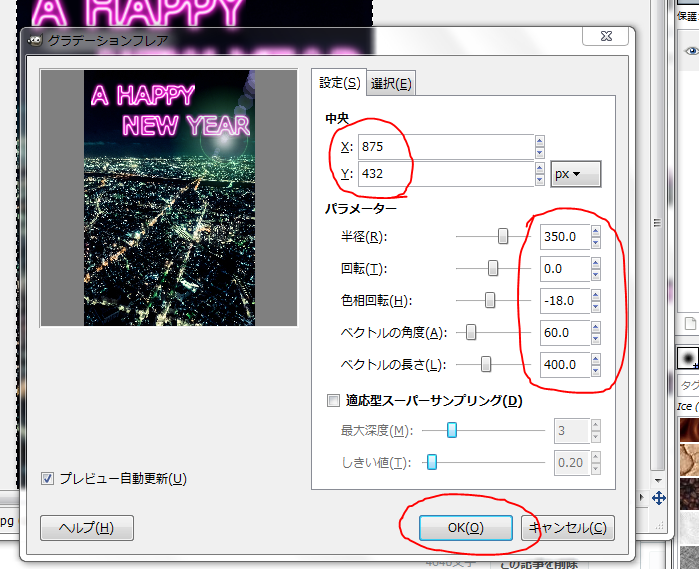Click the キャンセル(C) cancel button
The height and width of the screenshot is (569, 699).
click(x=567, y=528)
